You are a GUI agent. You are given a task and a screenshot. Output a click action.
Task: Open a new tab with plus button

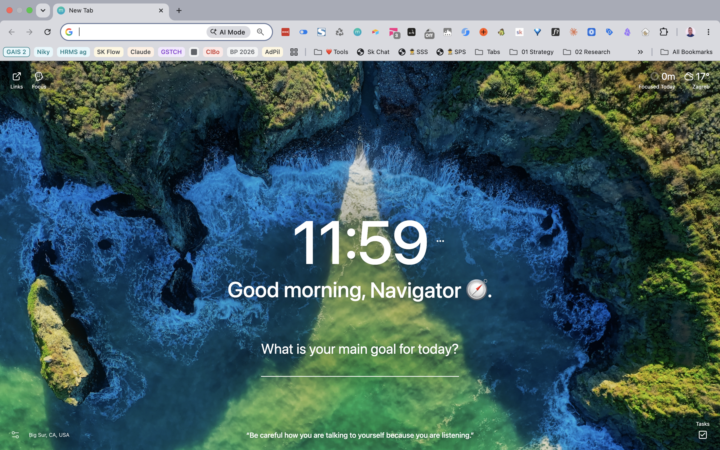tap(179, 11)
